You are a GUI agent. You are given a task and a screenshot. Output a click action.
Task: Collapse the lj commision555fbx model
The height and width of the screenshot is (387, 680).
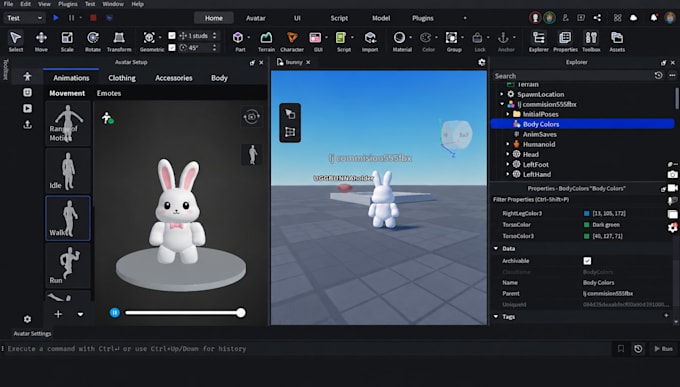tap(502, 104)
